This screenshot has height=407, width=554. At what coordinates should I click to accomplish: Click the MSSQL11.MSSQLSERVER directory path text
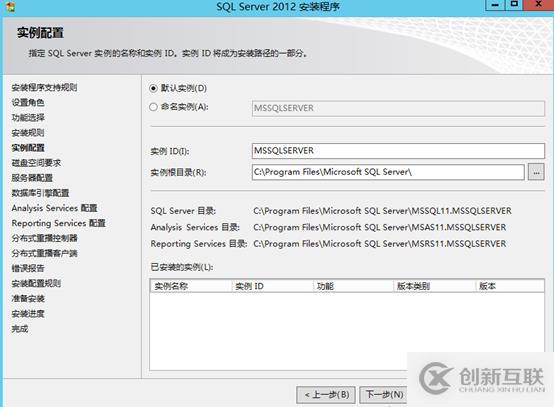382,211
